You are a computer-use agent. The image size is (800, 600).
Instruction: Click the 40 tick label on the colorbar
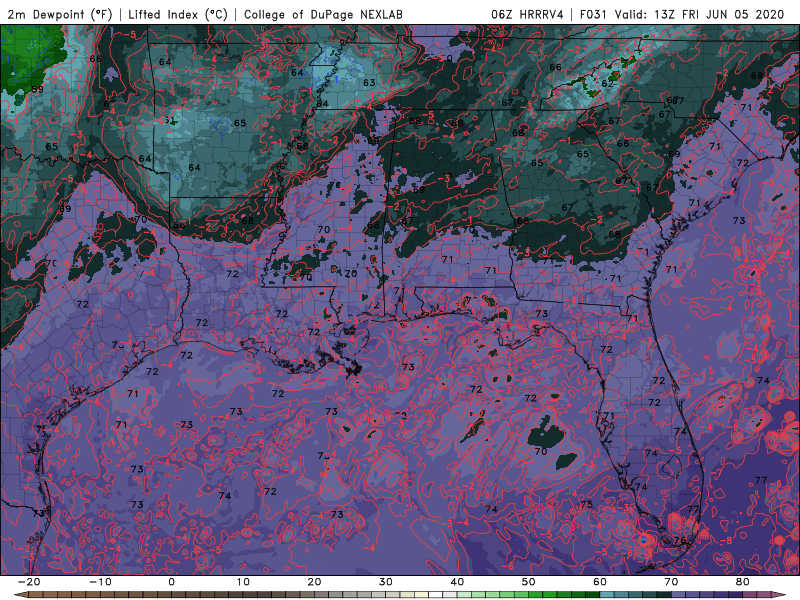pos(457,582)
